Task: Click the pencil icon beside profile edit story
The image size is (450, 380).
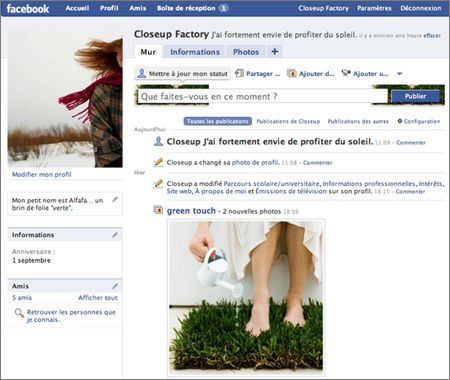Action: point(158,184)
